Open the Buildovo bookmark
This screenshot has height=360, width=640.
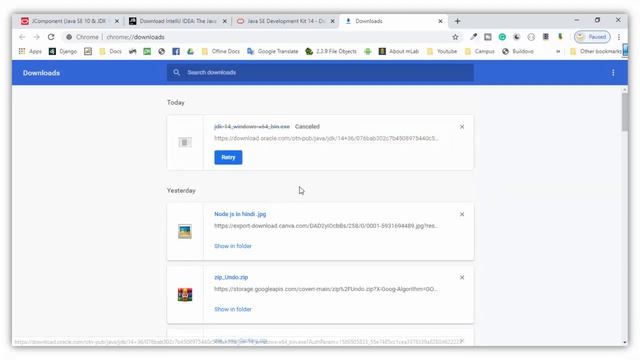[x=518, y=51]
